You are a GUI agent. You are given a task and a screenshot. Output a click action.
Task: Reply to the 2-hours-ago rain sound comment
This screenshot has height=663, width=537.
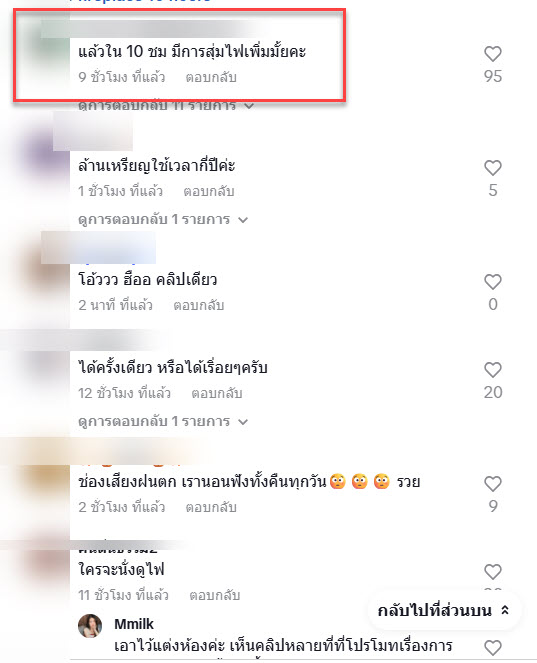(x=211, y=507)
